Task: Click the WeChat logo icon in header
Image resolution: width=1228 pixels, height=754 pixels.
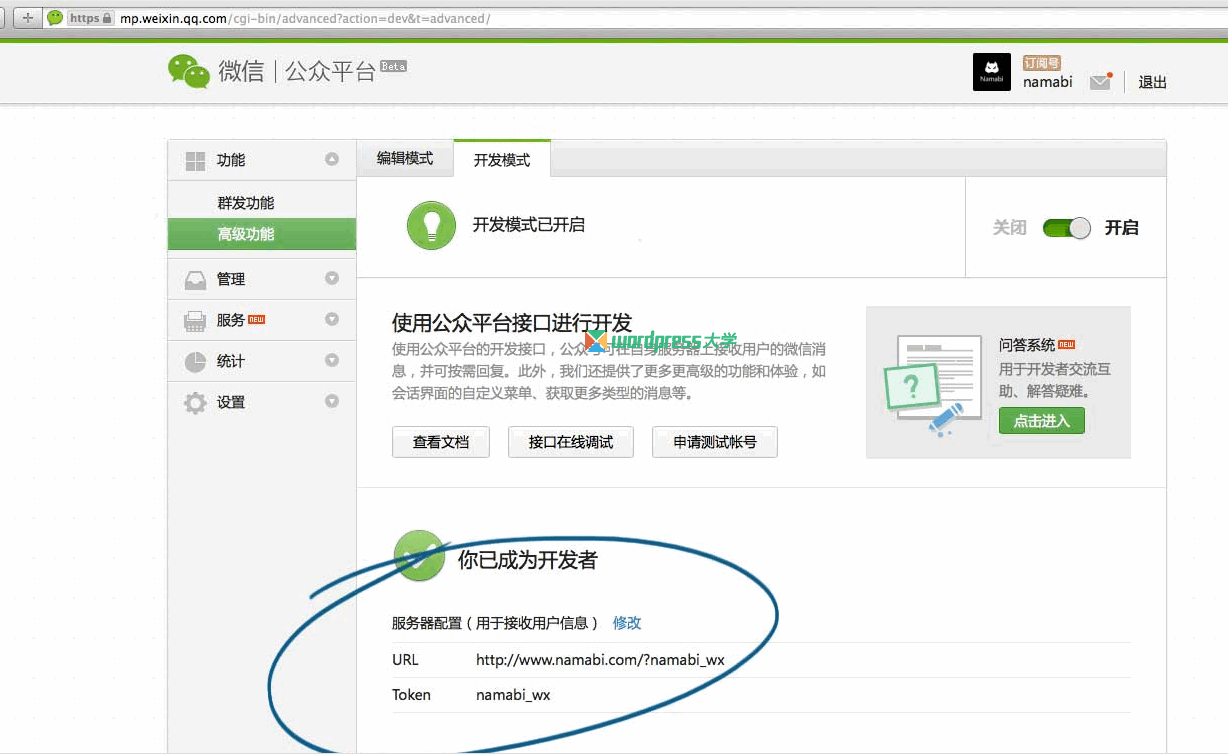Action: click(188, 71)
